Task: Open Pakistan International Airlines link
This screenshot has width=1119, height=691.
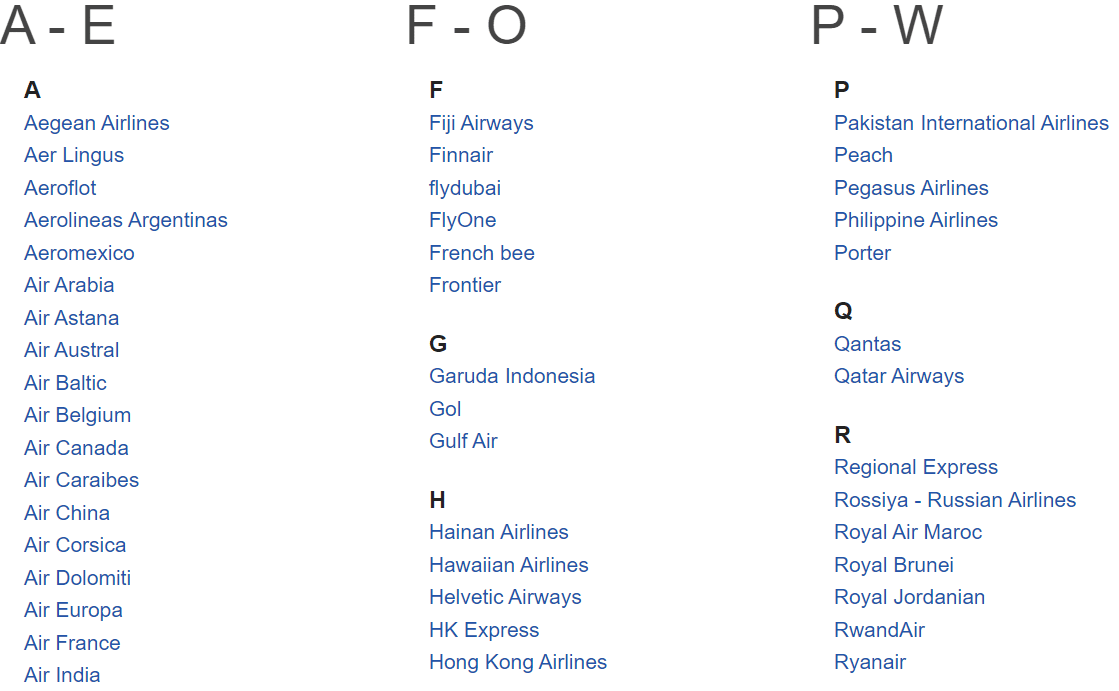Action: click(971, 123)
